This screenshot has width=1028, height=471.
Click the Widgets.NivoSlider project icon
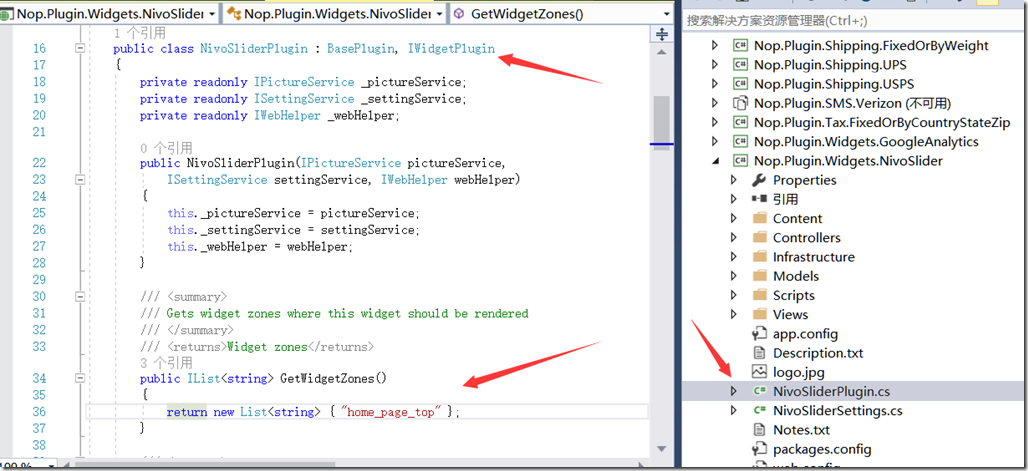pyautogui.click(x=740, y=161)
